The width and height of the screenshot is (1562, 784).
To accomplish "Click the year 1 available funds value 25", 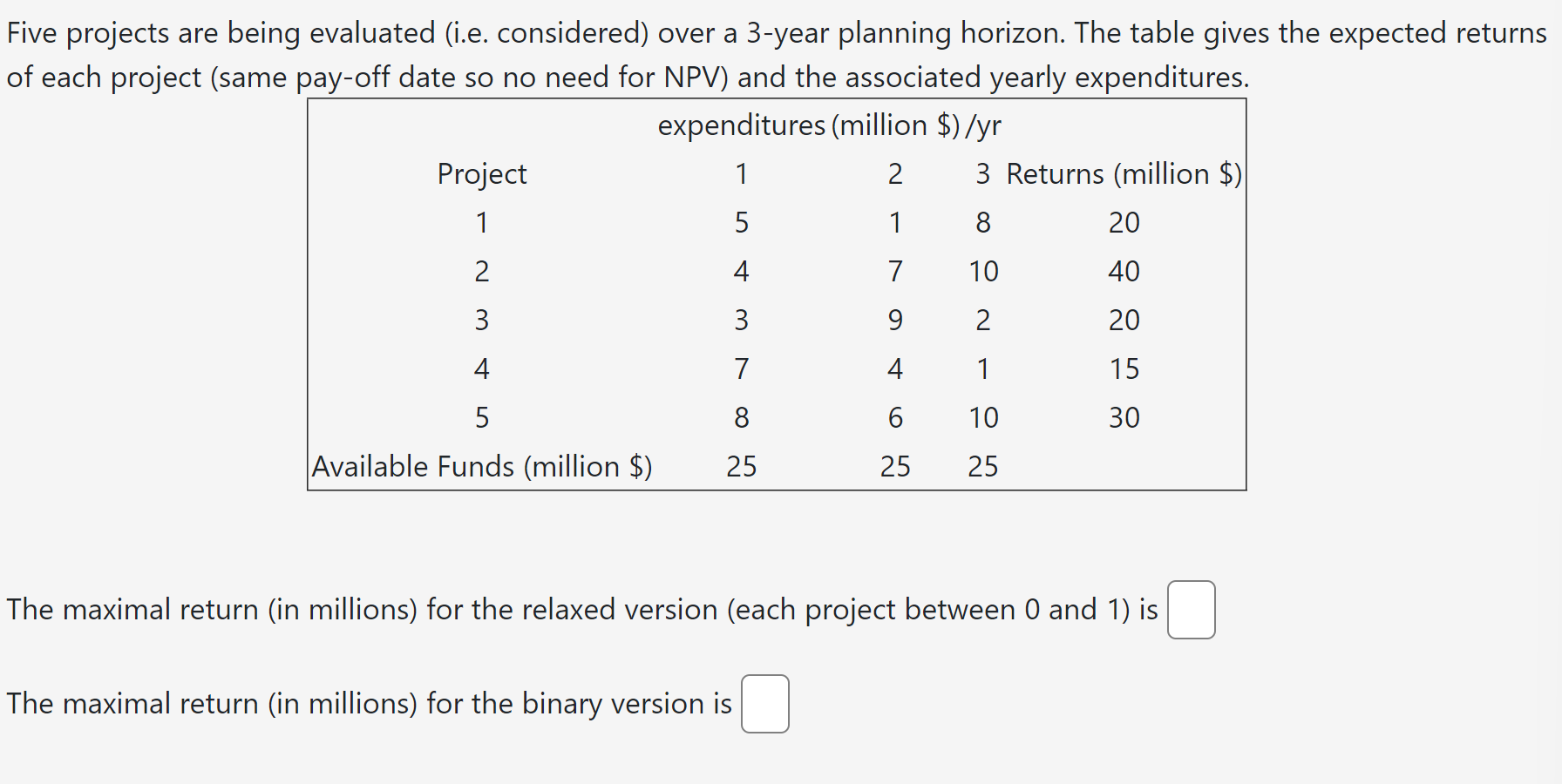I will pyautogui.click(x=741, y=467).
